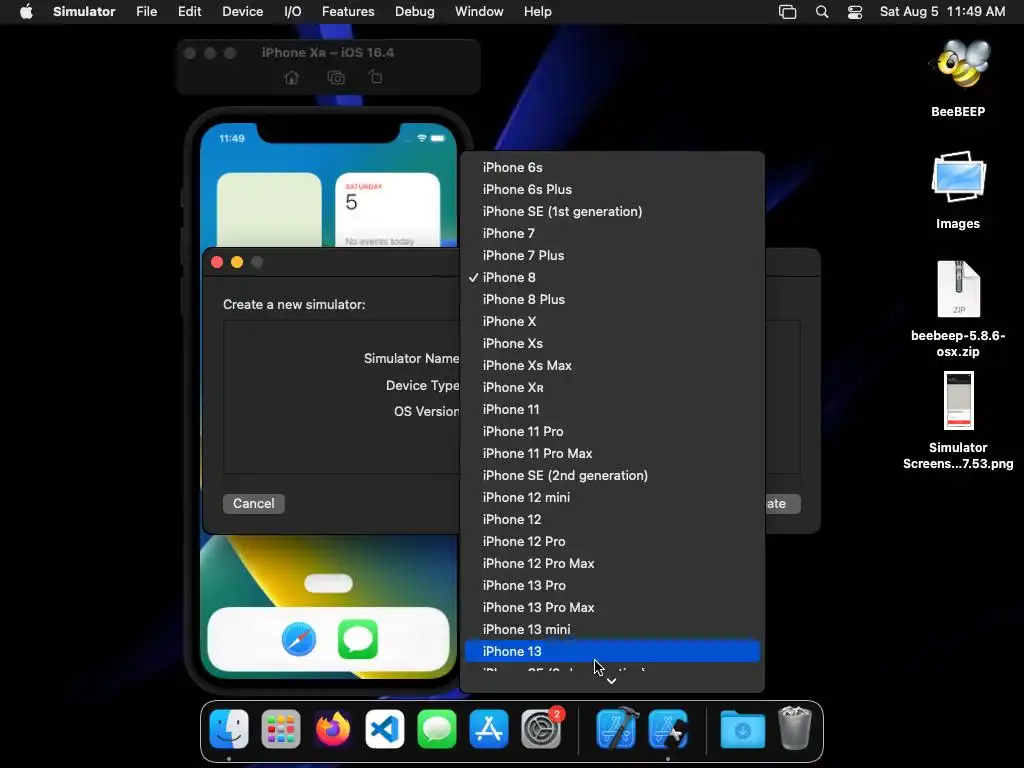The image size is (1024, 768).
Task: Launch Visual Studio Code from the Dock
Action: (x=385, y=729)
